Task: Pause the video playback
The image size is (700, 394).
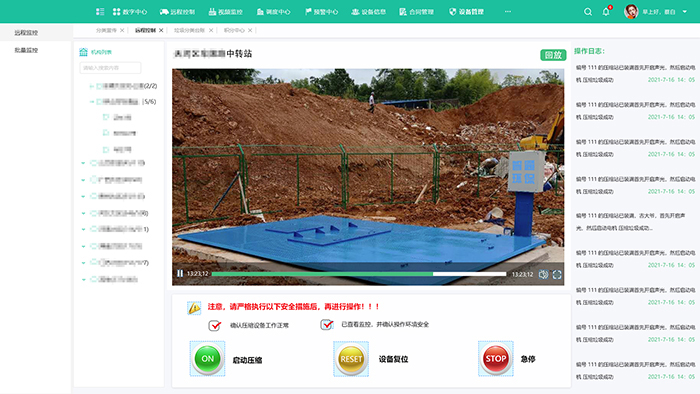Action: pos(180,274)
